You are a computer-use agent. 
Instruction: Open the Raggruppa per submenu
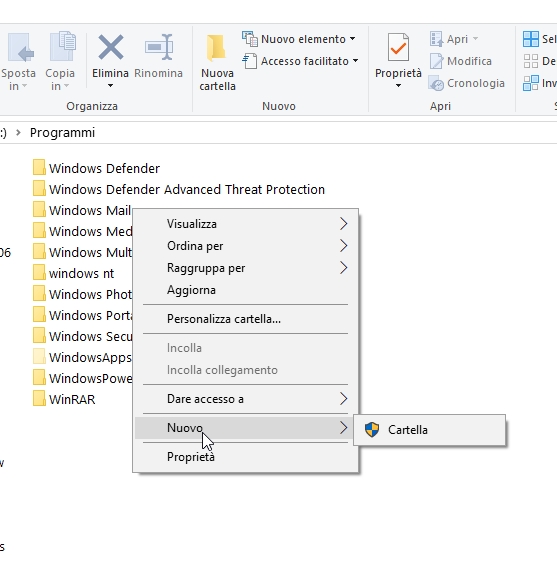pos(245,268)
